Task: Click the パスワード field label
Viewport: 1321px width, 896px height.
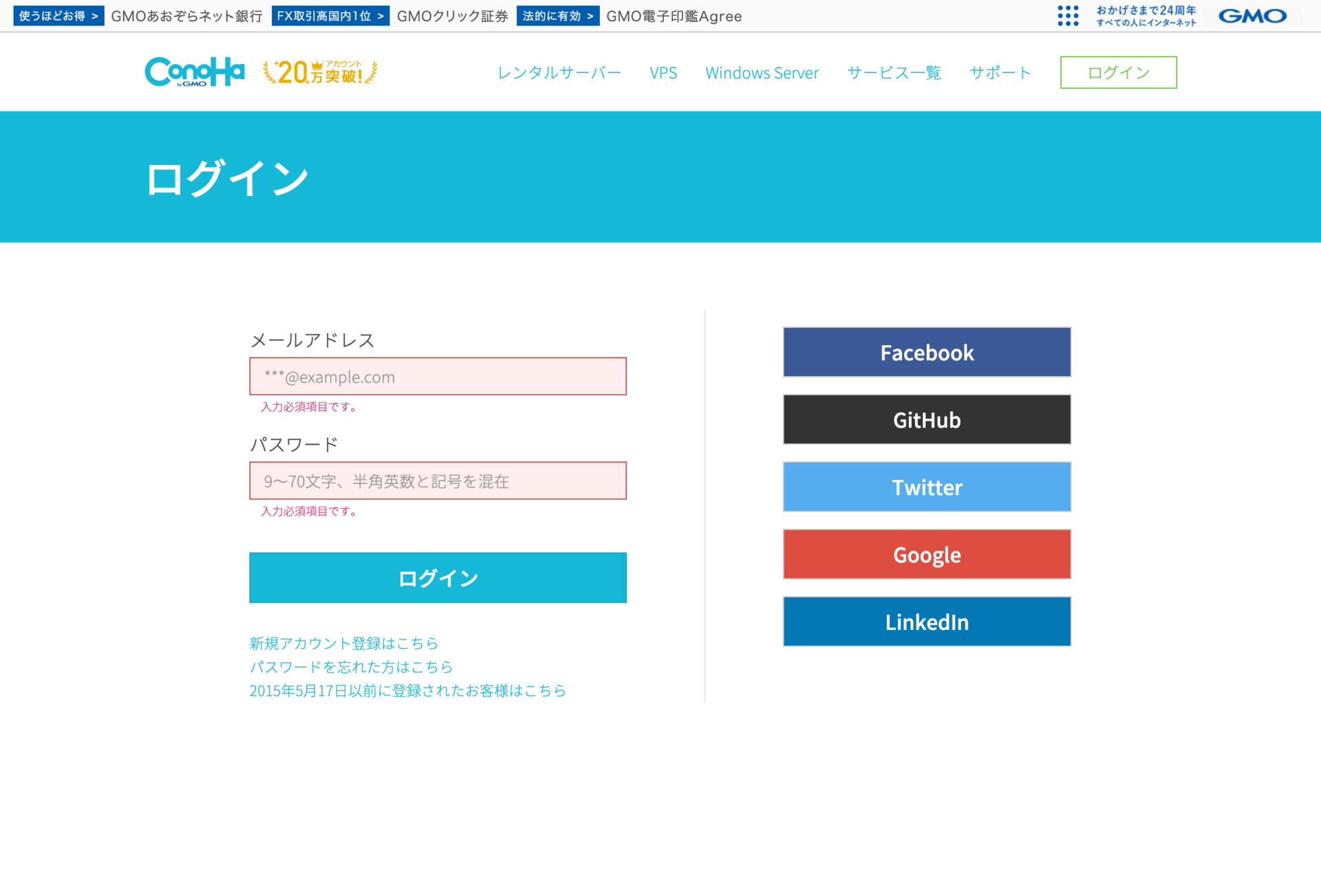Action: point(294,445)
